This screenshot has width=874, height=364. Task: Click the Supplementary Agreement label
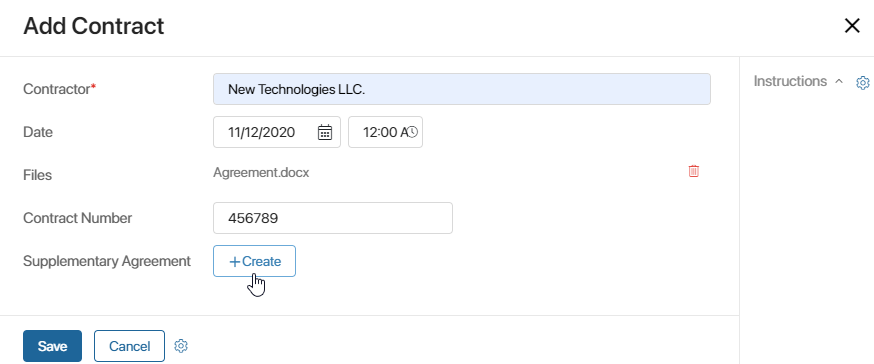[x=107, y=261]
